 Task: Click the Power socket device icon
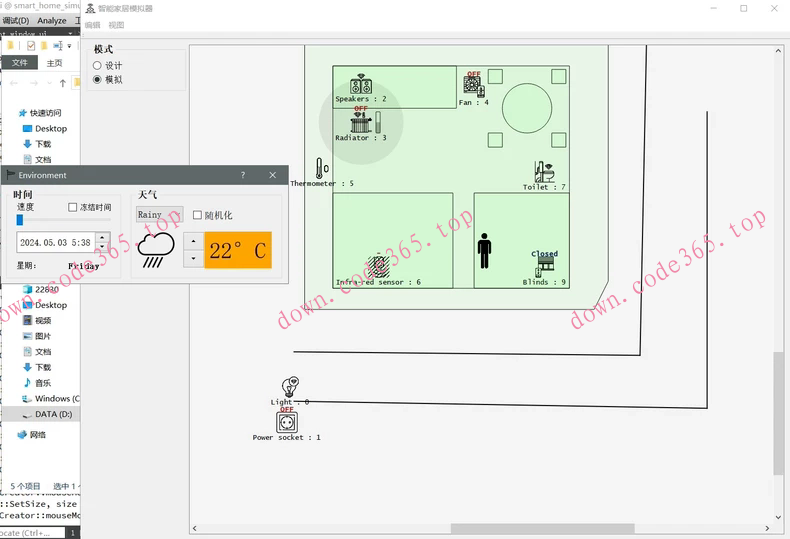287,422
